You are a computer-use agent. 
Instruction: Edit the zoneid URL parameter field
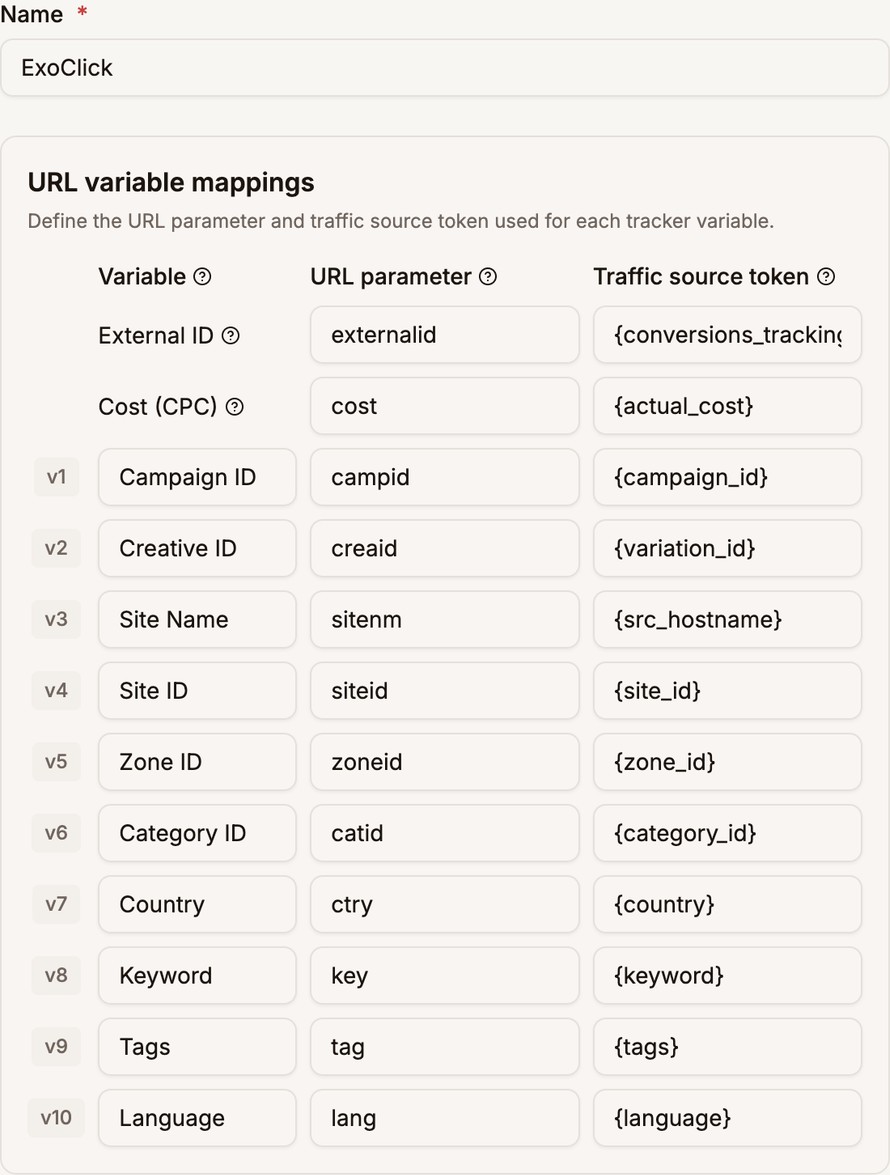[x=444, y=761]
